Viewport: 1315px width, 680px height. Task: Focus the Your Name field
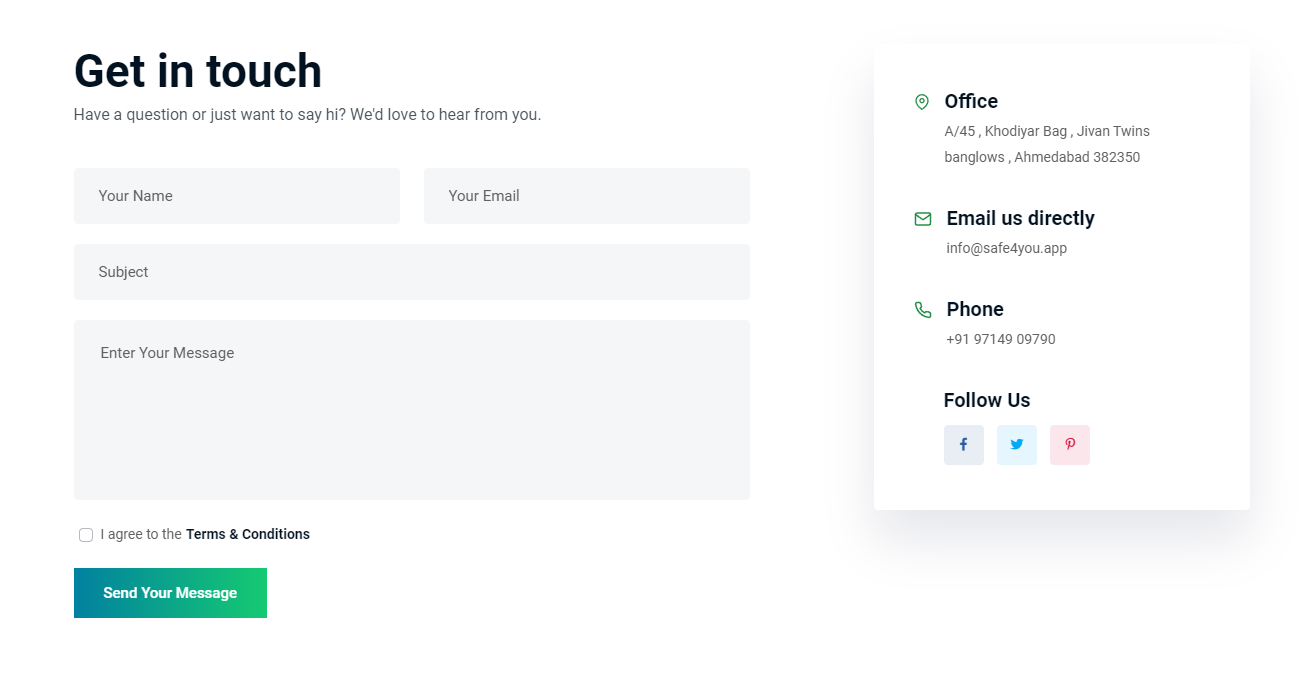pyautogui.click(x=237, y=196)
